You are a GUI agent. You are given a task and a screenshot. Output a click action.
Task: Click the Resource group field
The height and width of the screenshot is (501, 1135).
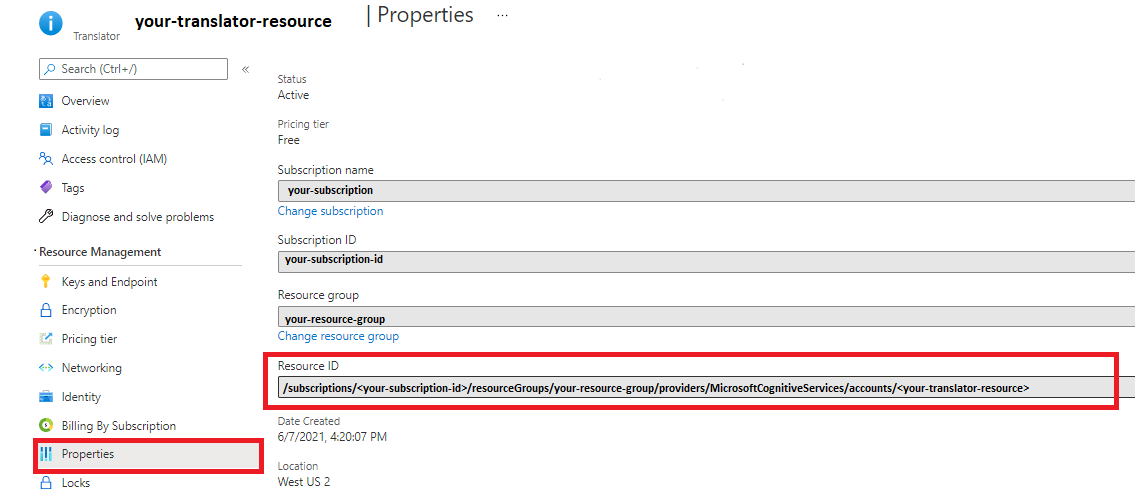[706, 317]
